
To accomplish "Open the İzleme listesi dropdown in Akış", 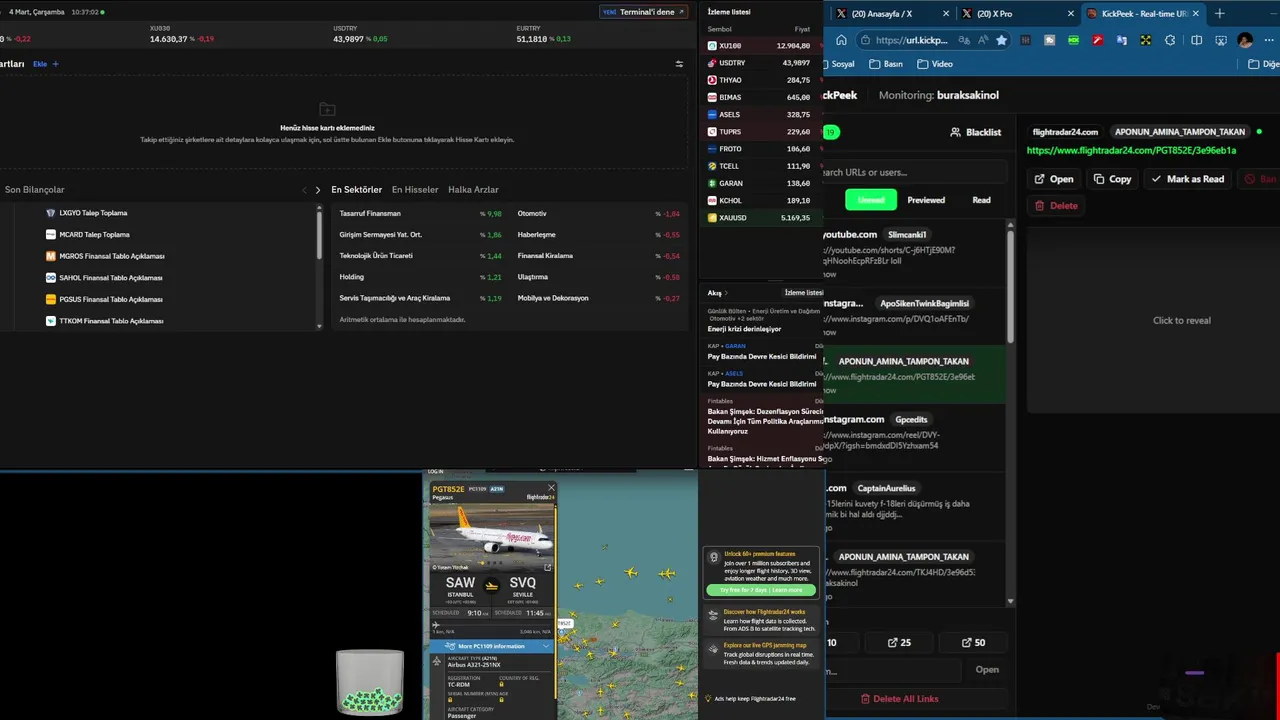I will click(x=803, y=293).
